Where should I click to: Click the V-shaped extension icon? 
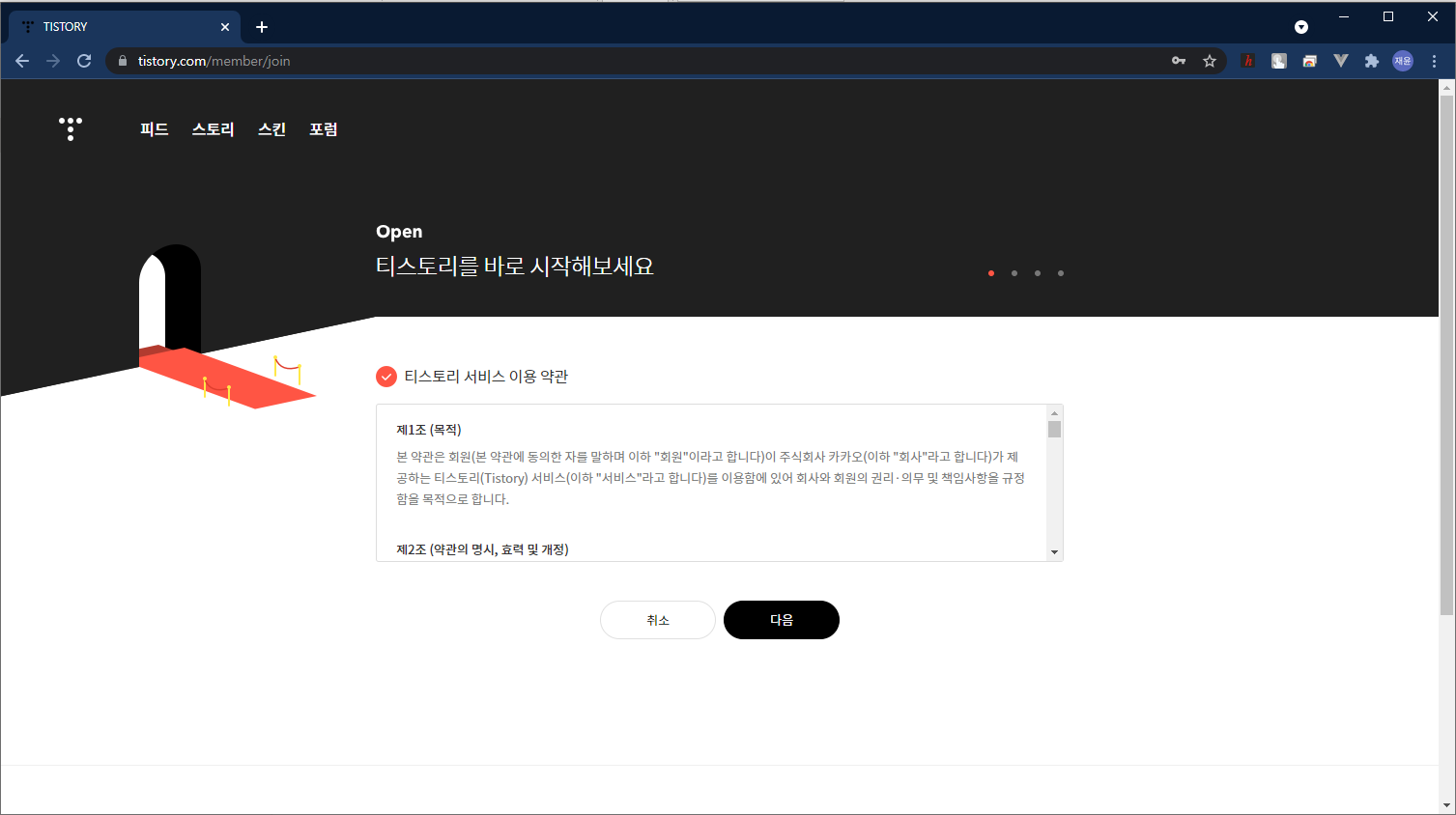pyautogui.click(x=1341, y=61)
